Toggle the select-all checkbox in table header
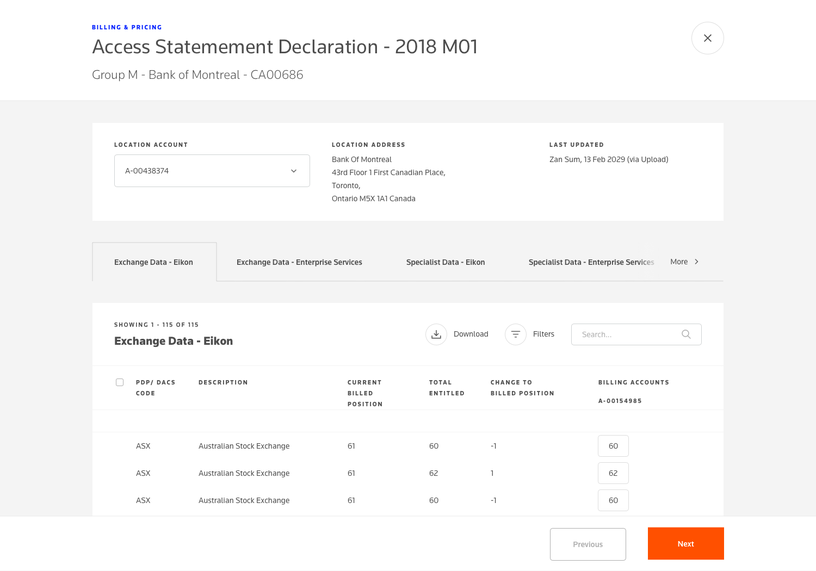The width and height of the screenshot is (816, 571). point(120,382)
